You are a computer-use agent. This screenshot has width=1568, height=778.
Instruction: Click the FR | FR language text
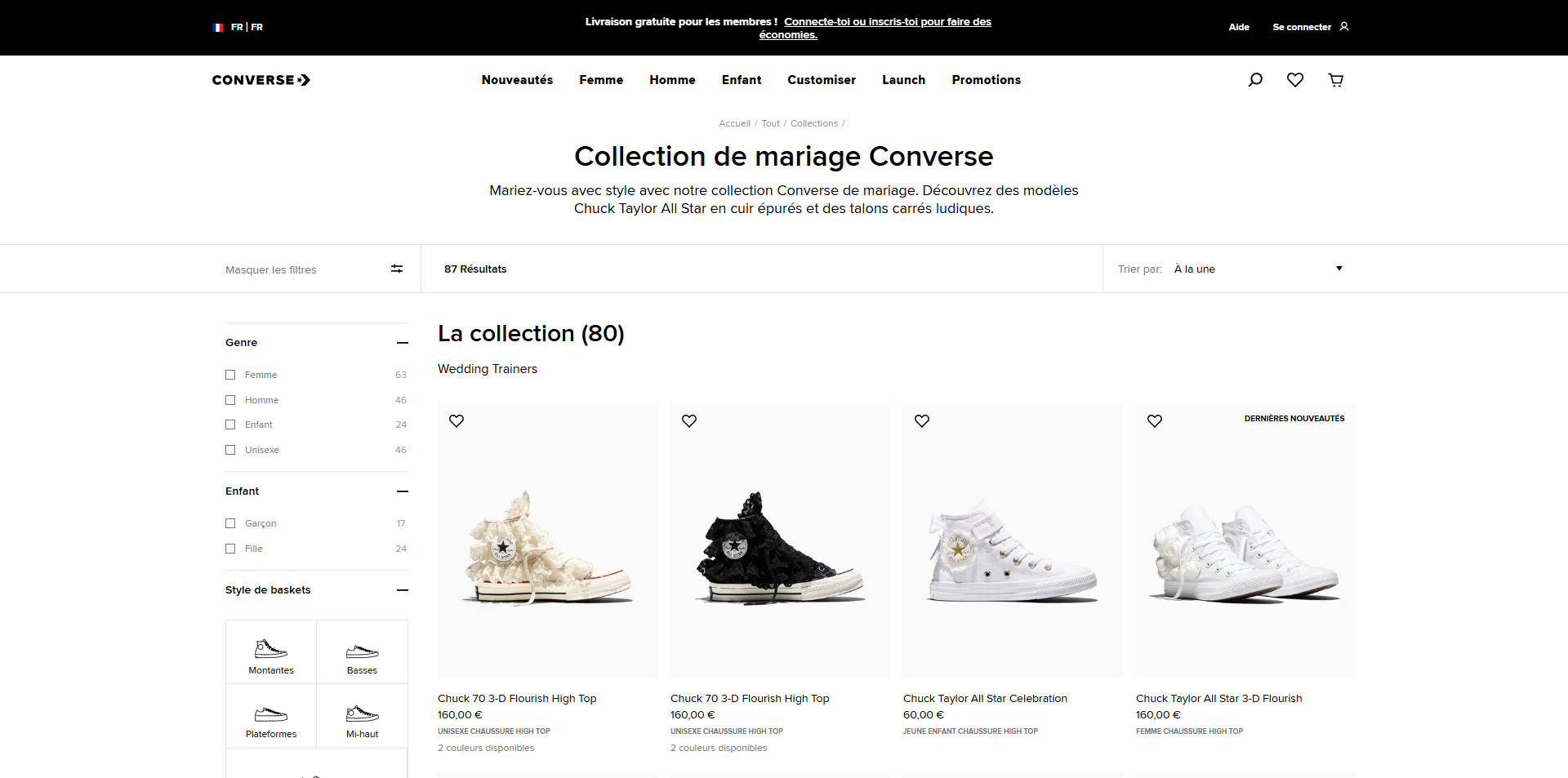click(247, 27)
